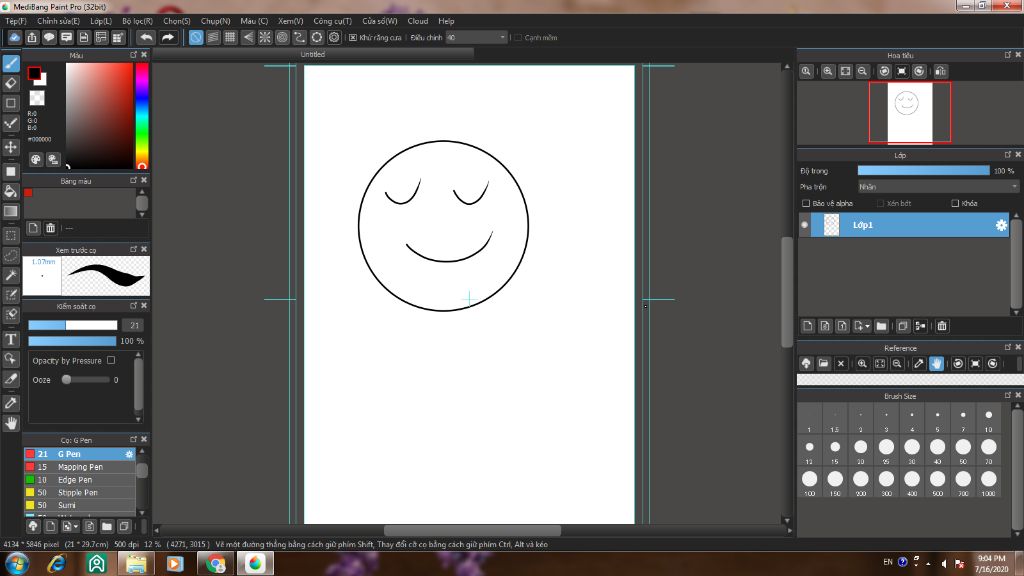Screen dimensions: 1024x576
Task: Click the cloud save icon in toolbar
Action: pyautogui.click(x=14, y=37)
